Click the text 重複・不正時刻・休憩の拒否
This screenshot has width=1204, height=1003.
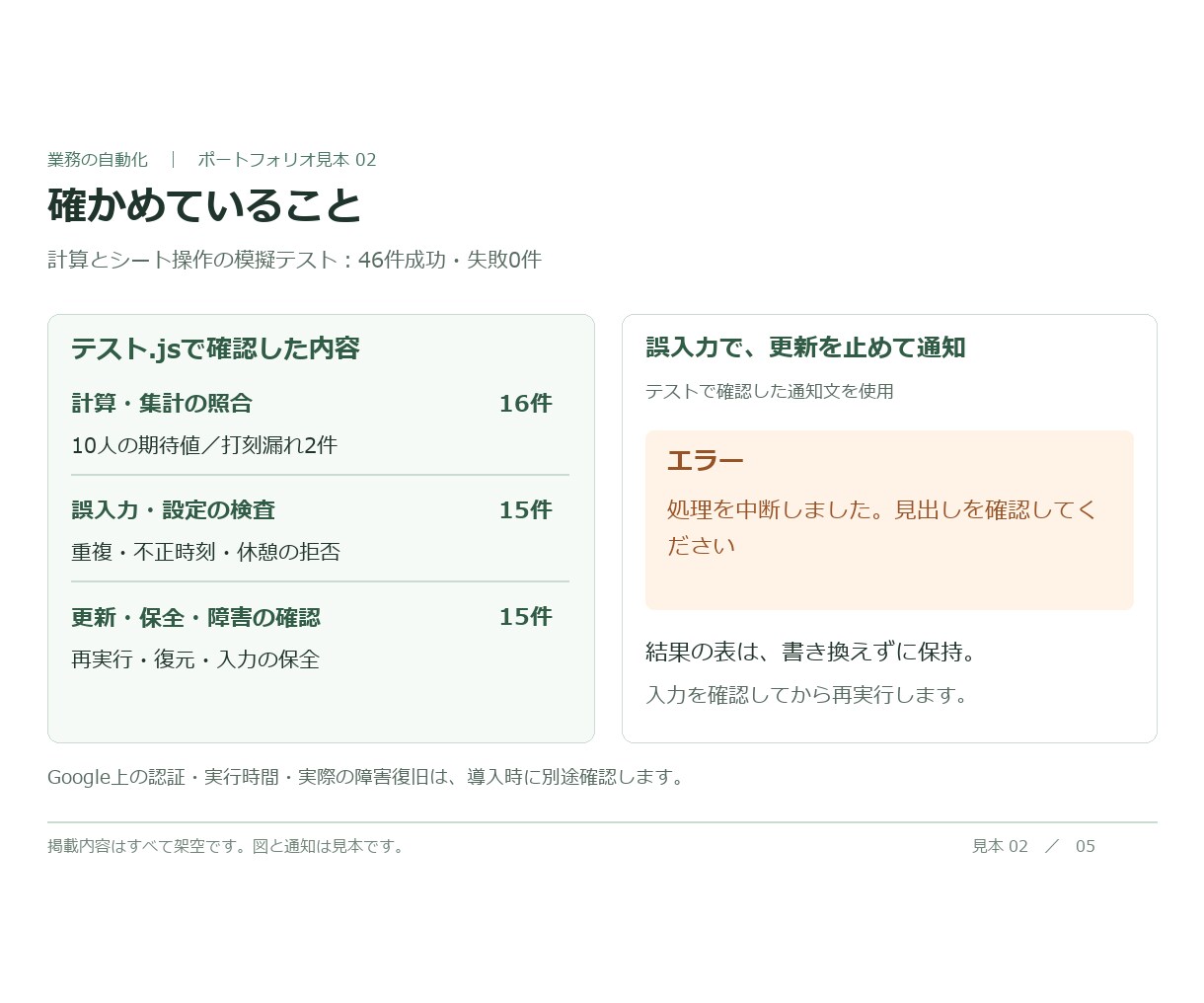point(205,552)
